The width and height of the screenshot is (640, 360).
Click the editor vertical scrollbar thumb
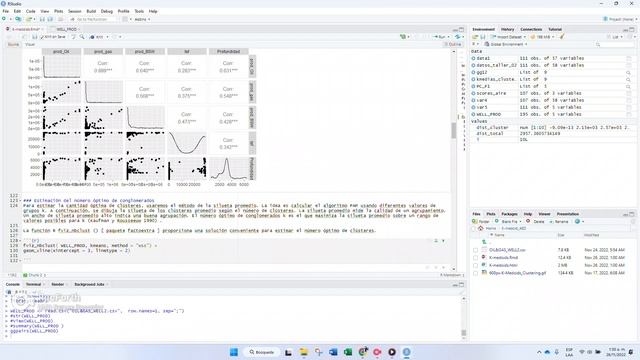453,131
